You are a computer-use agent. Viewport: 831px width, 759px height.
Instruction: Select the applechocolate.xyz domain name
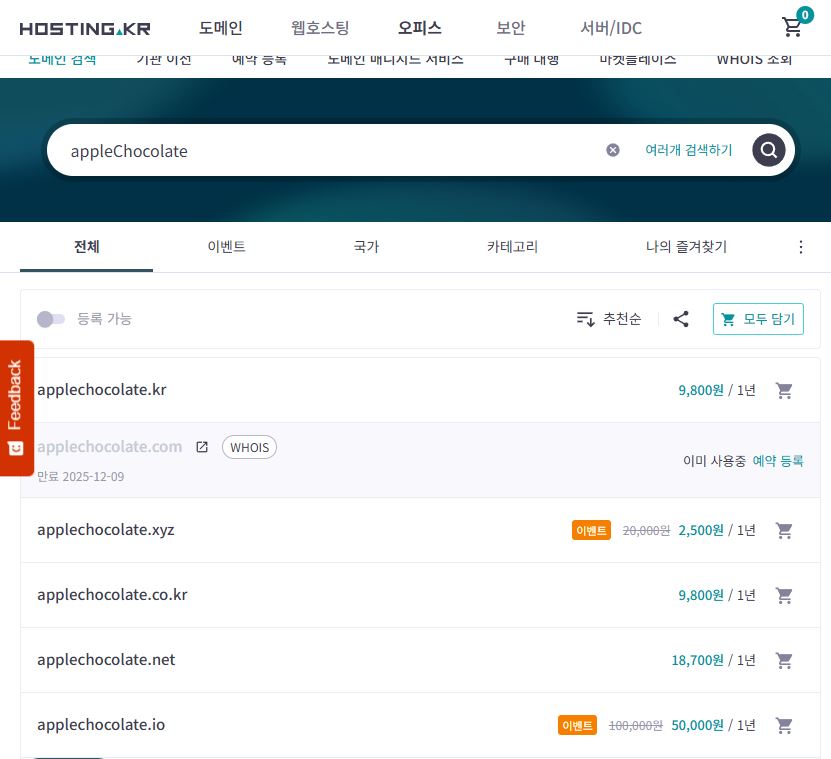tap(105, 530)
